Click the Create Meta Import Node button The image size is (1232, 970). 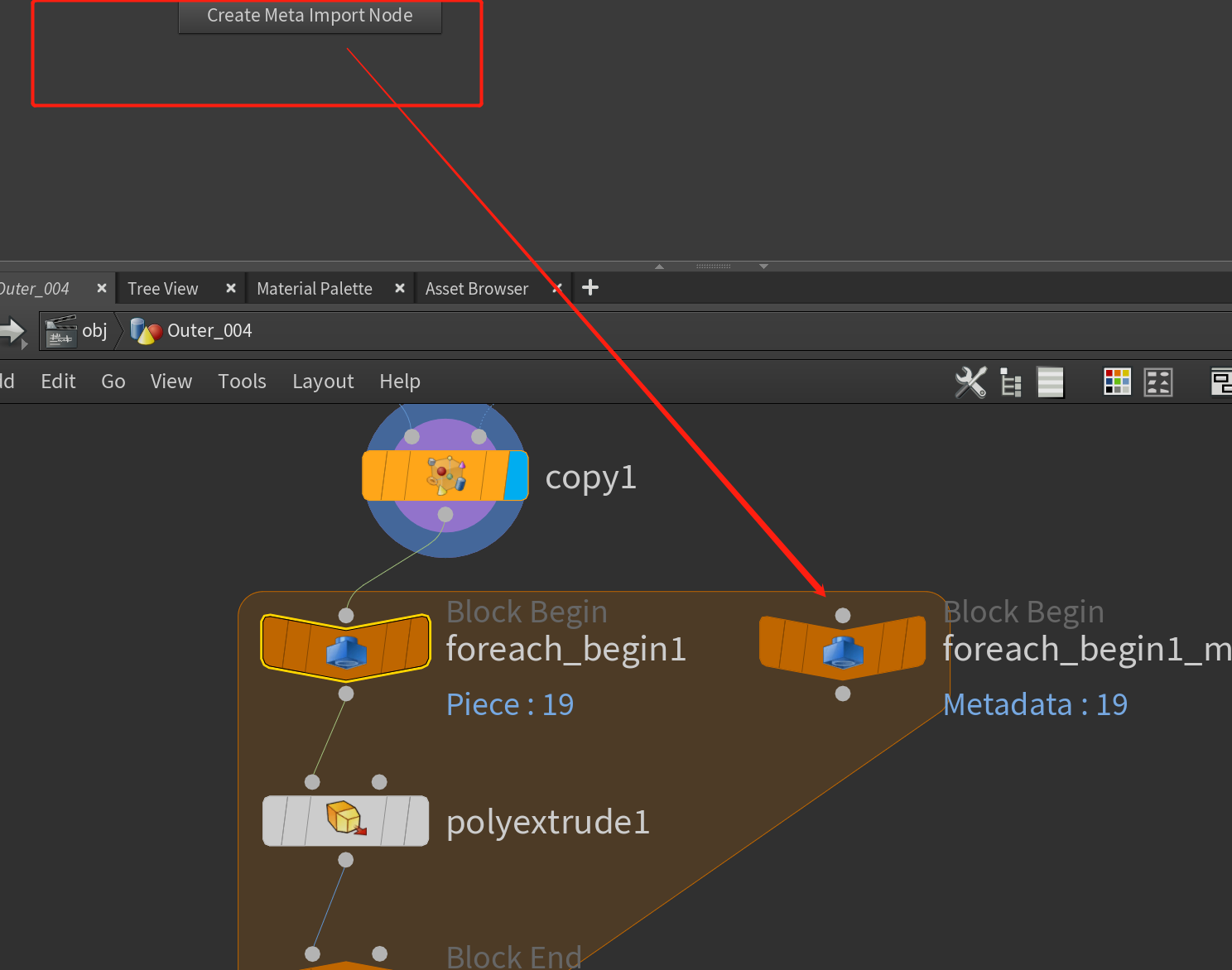tap(310, 15)
